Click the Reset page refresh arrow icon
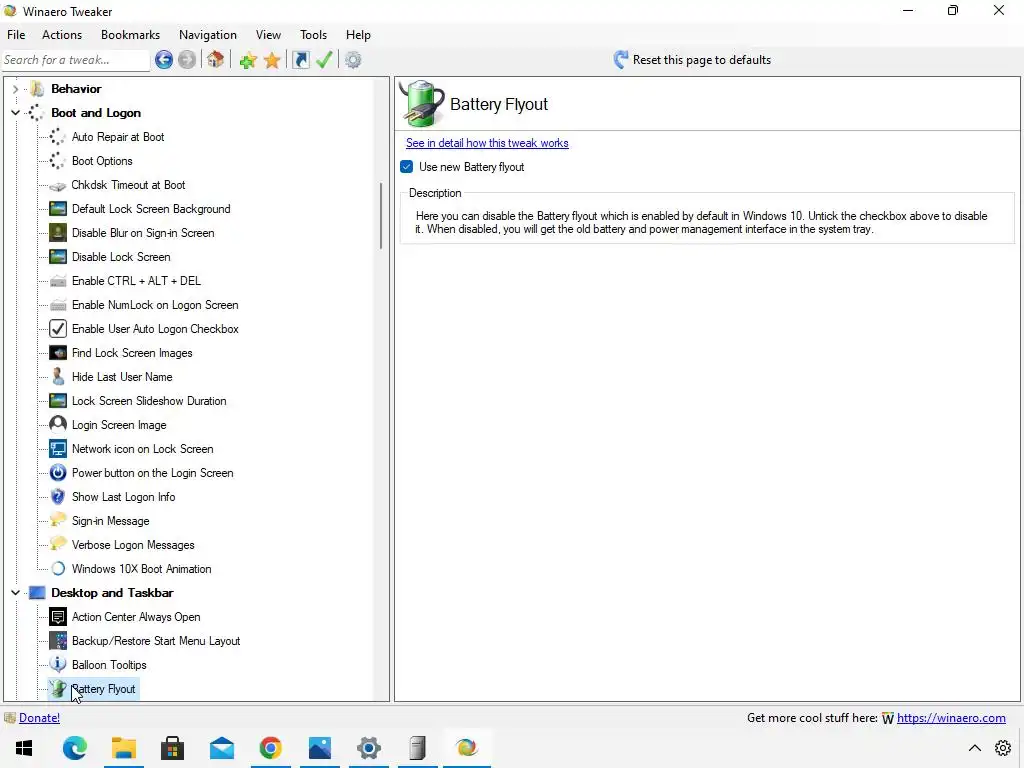 (x=620, y=60)
